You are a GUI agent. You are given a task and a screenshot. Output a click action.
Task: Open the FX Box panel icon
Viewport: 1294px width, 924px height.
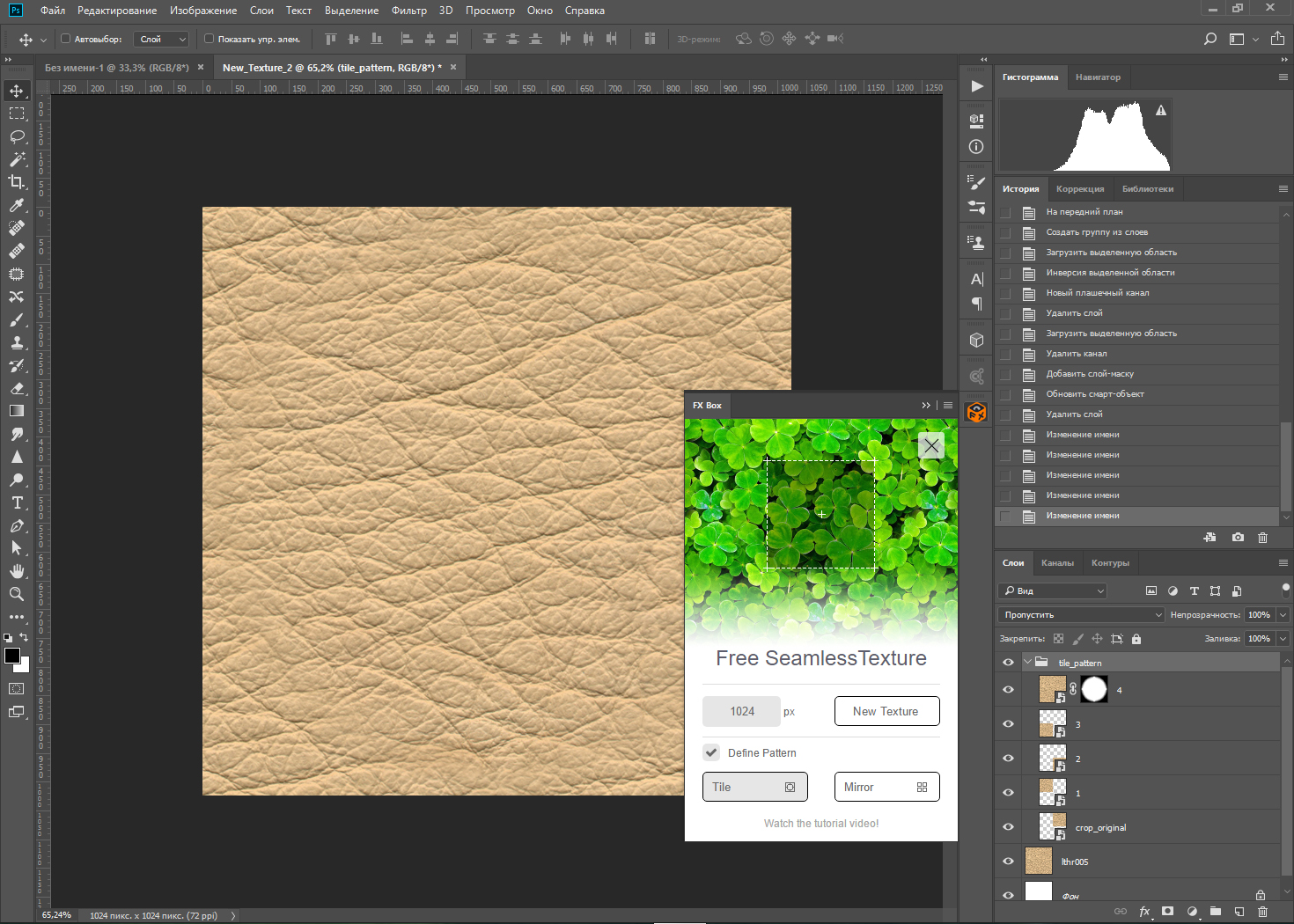976,412
